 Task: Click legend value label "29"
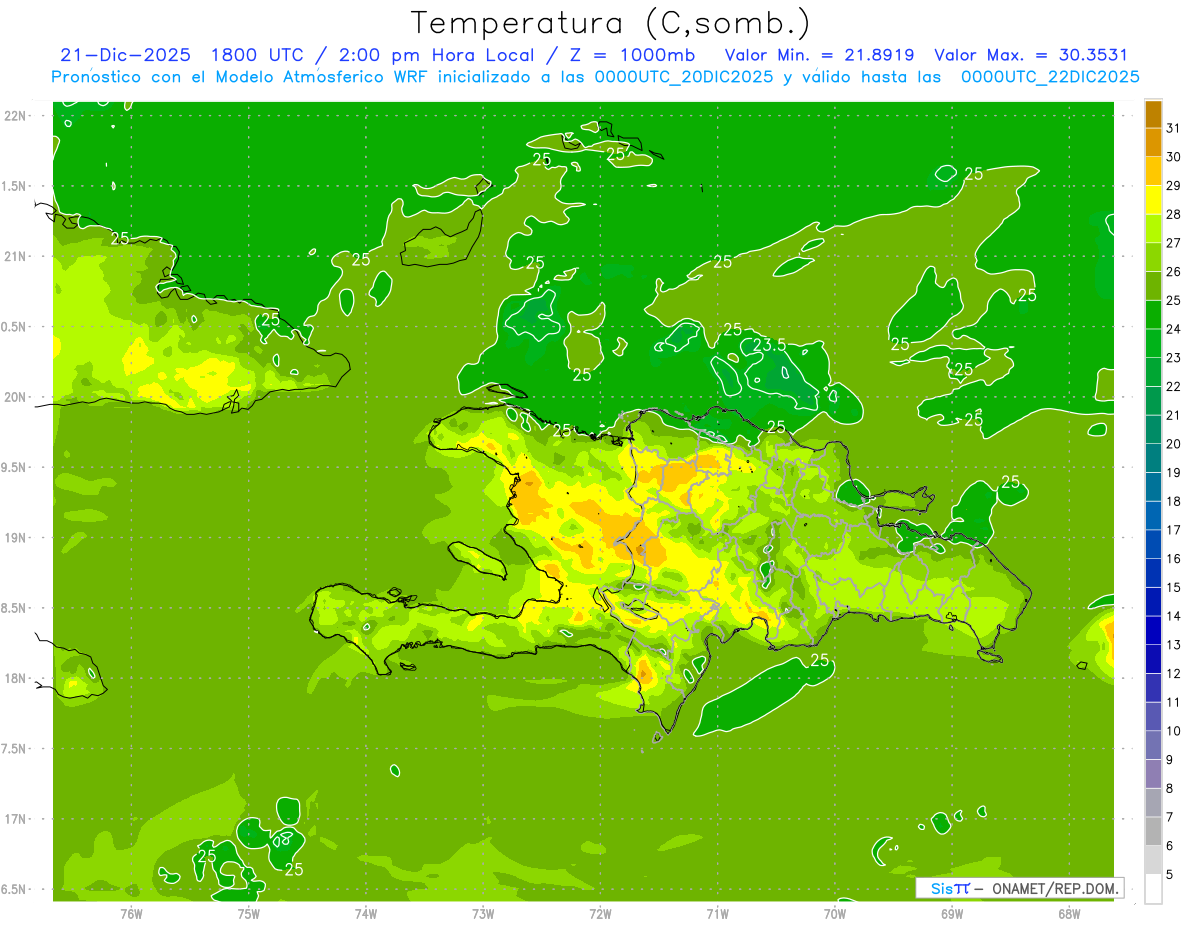pyautogui.click(x=1173, y=186)
